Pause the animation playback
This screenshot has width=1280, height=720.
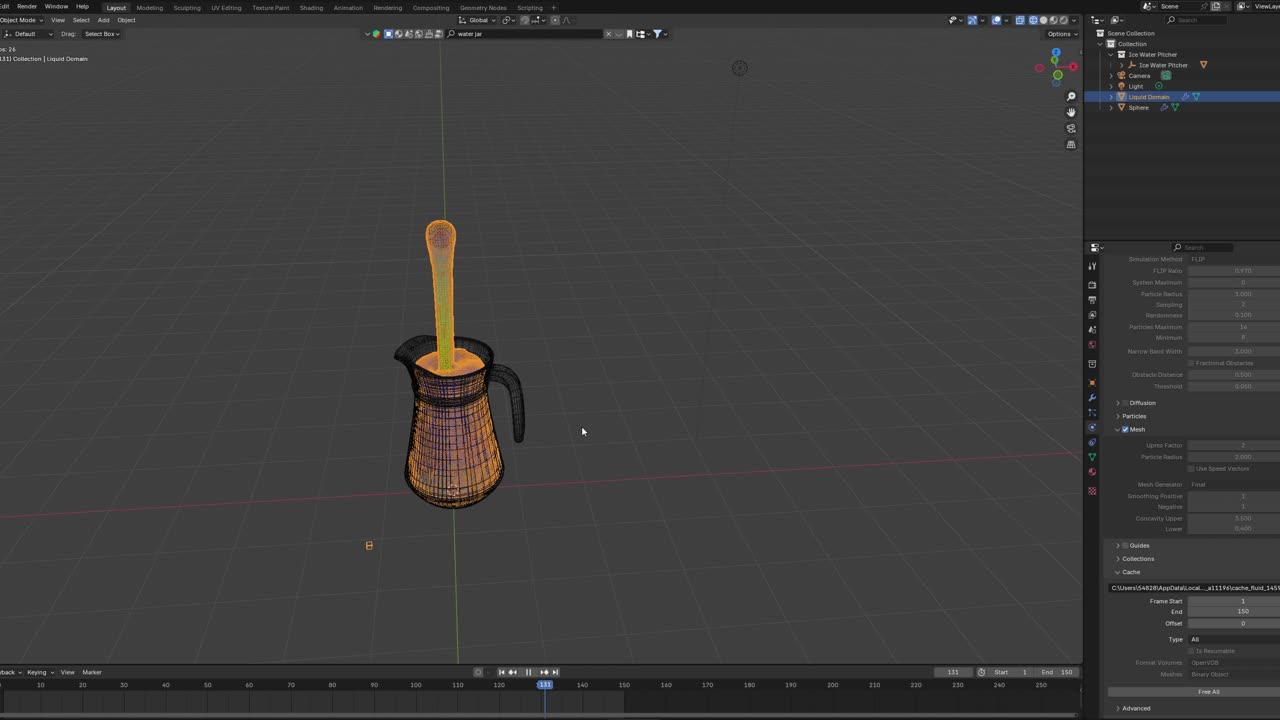click(528, 672)
